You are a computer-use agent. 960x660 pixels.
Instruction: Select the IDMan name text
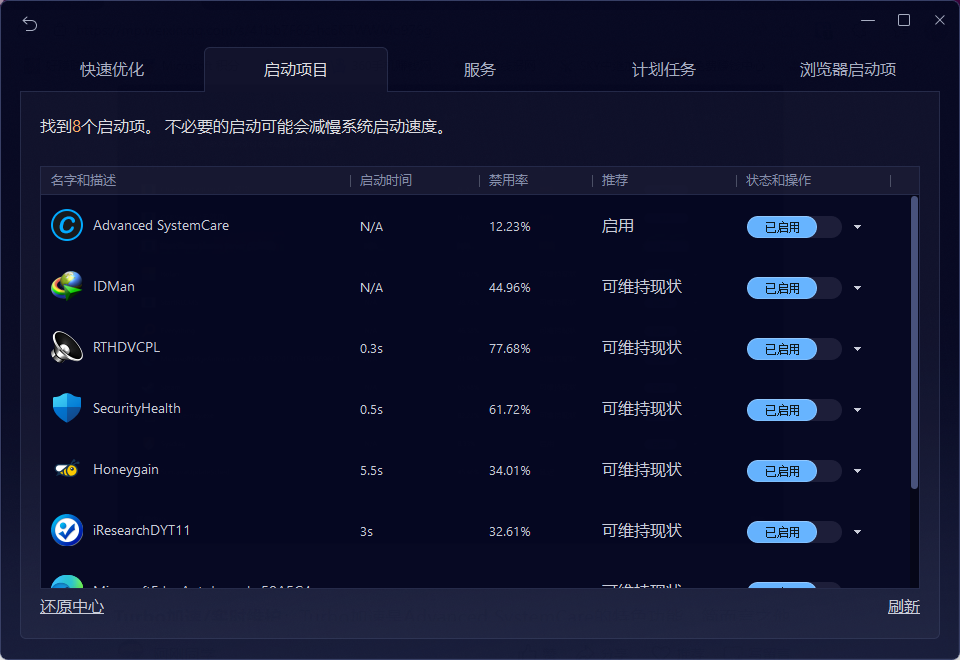[x=114, y=286]
